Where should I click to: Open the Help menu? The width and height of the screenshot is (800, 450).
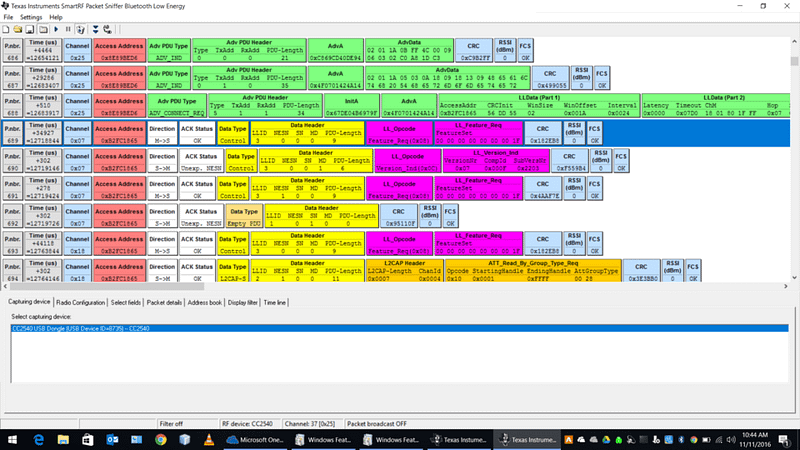(x=56, y=17)
